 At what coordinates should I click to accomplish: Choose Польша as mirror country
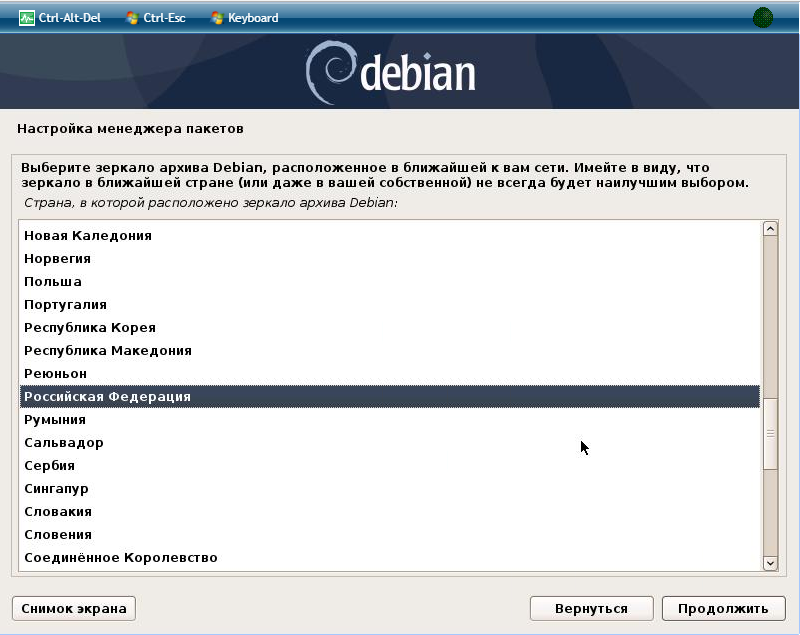(x=390, y=282)
